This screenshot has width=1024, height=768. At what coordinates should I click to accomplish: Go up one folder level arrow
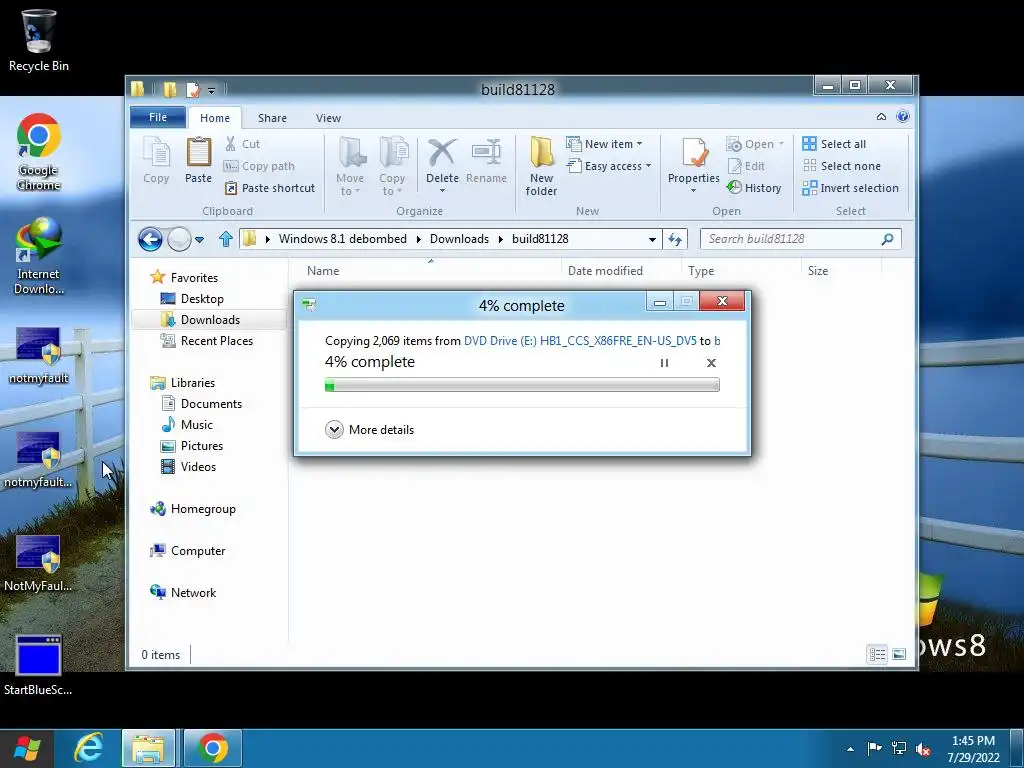click(226, 239)
